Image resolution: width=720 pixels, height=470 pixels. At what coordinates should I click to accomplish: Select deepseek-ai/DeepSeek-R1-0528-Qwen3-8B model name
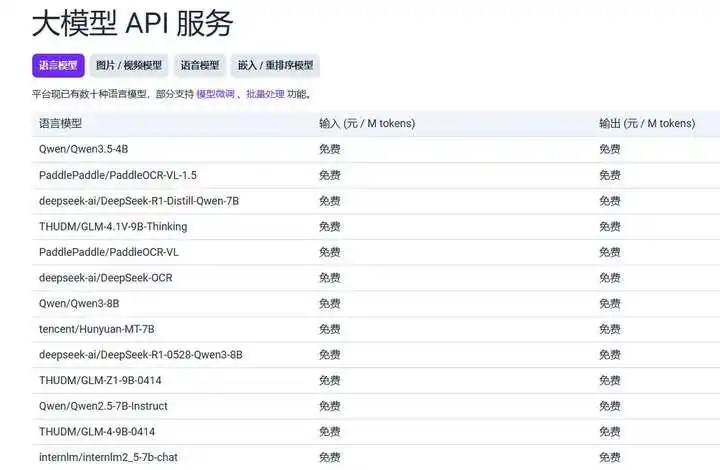(x=141, y=354)
